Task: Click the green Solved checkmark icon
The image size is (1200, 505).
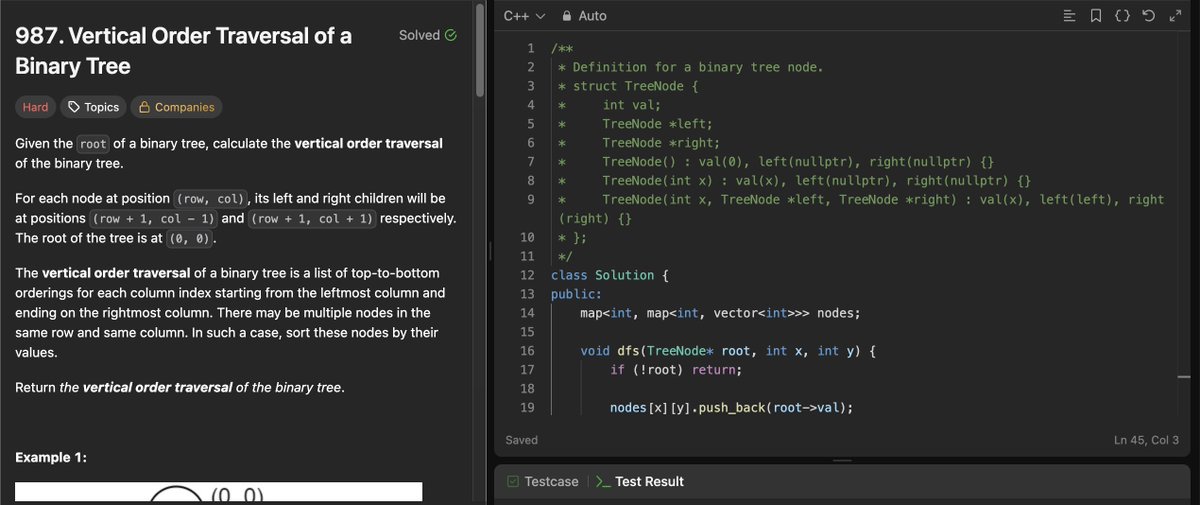Action: (451, 35)
